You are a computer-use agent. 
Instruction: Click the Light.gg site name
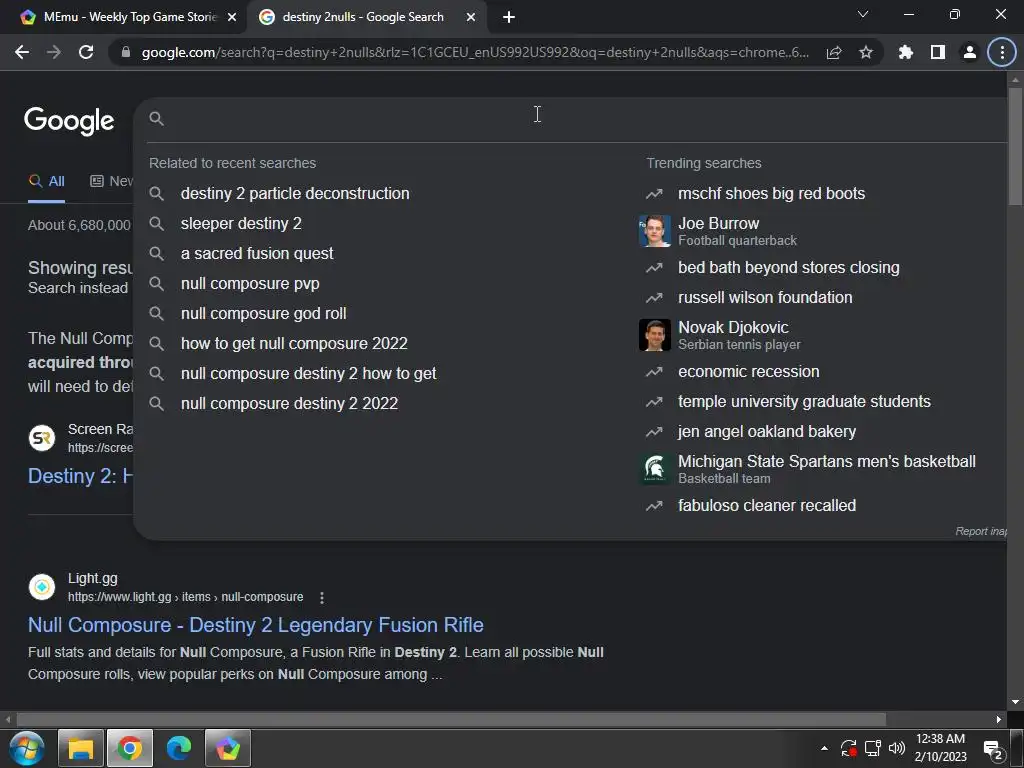pos(93,578)
